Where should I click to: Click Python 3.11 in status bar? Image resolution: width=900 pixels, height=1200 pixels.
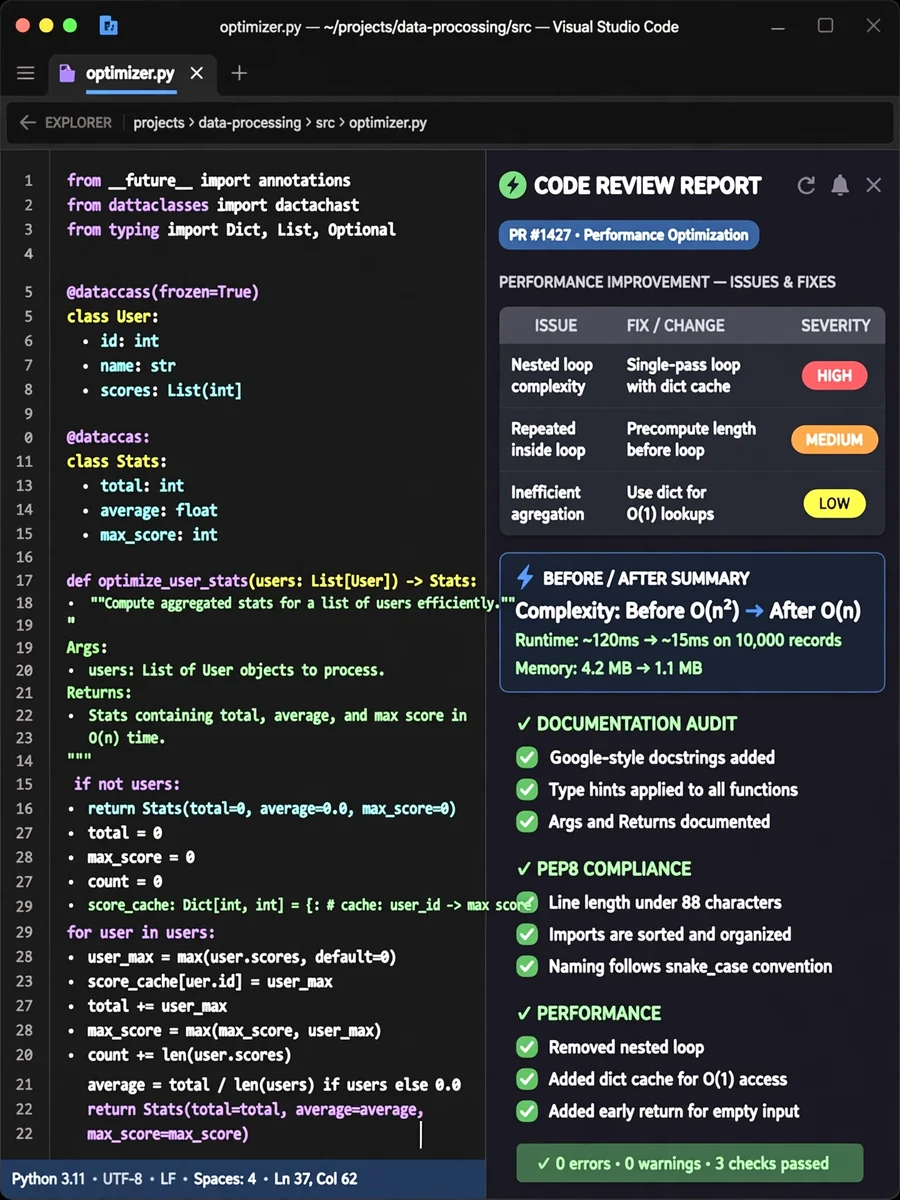tap(48, 1179)
